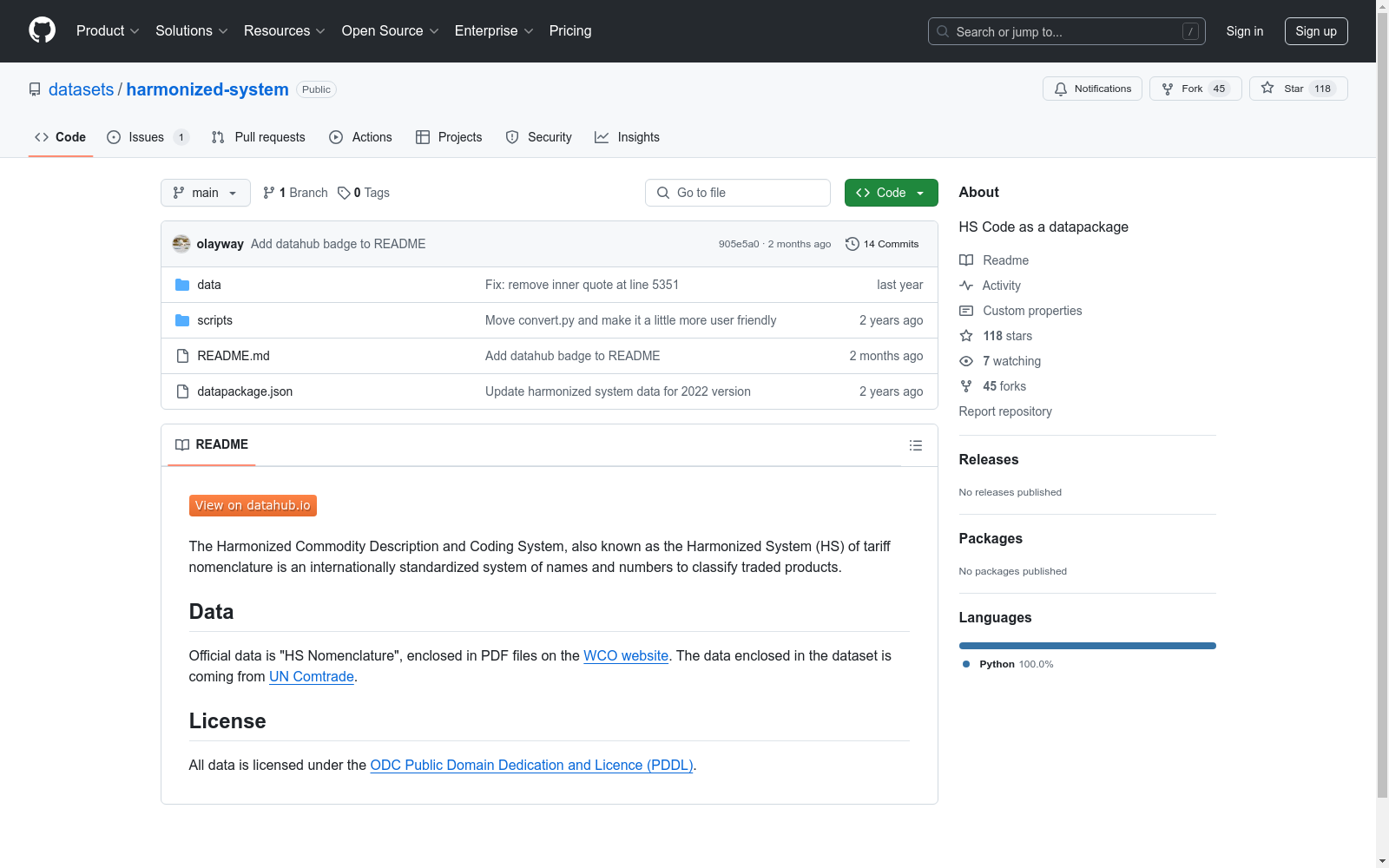Click olayway's avatar image
The height and width of the screenshot is (868, 1389).
pyautogui.click(x=181, y=244)
